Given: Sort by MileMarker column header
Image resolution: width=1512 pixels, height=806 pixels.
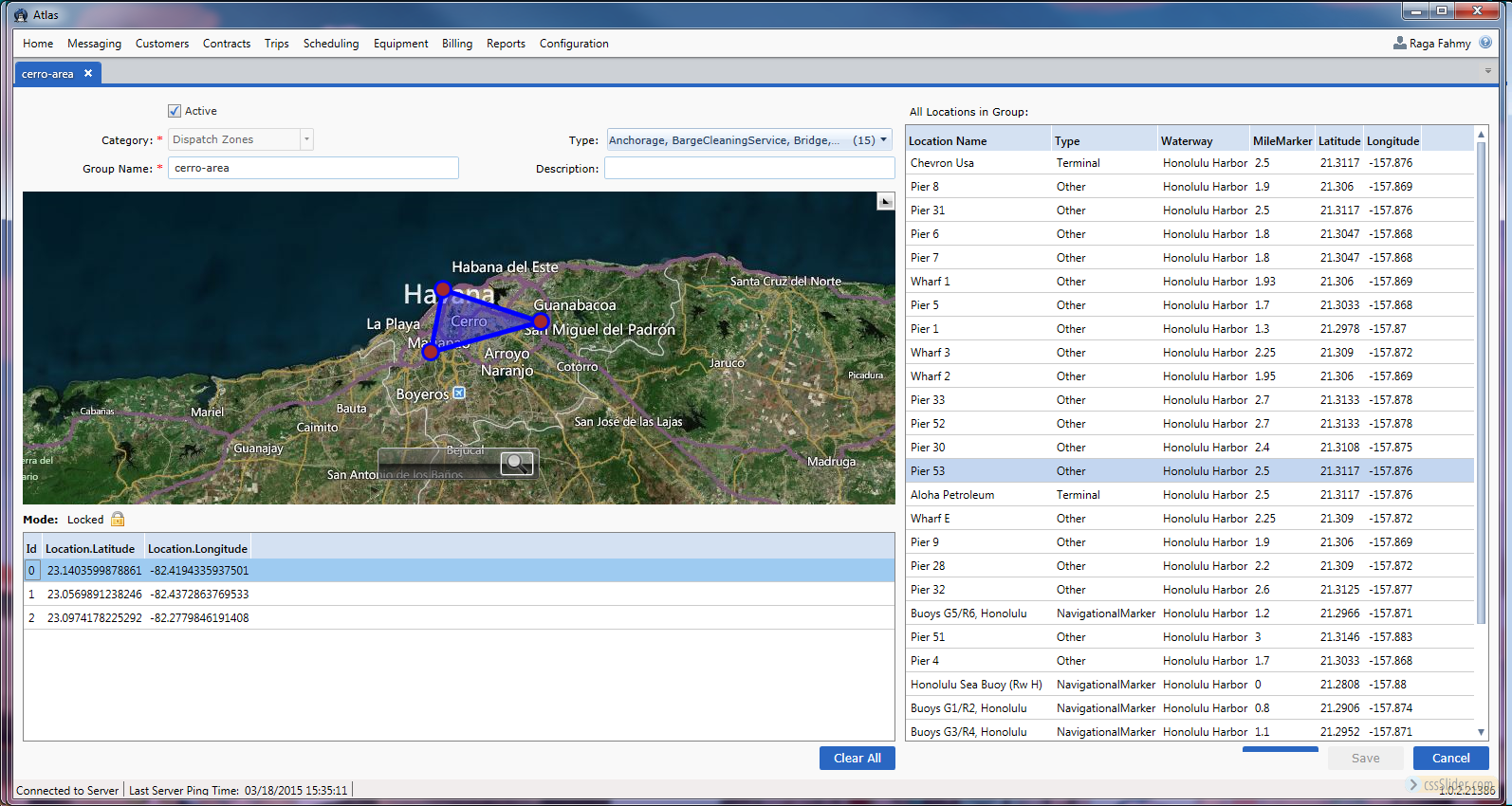Looking at the screenshot, I should click(1282, 140).
